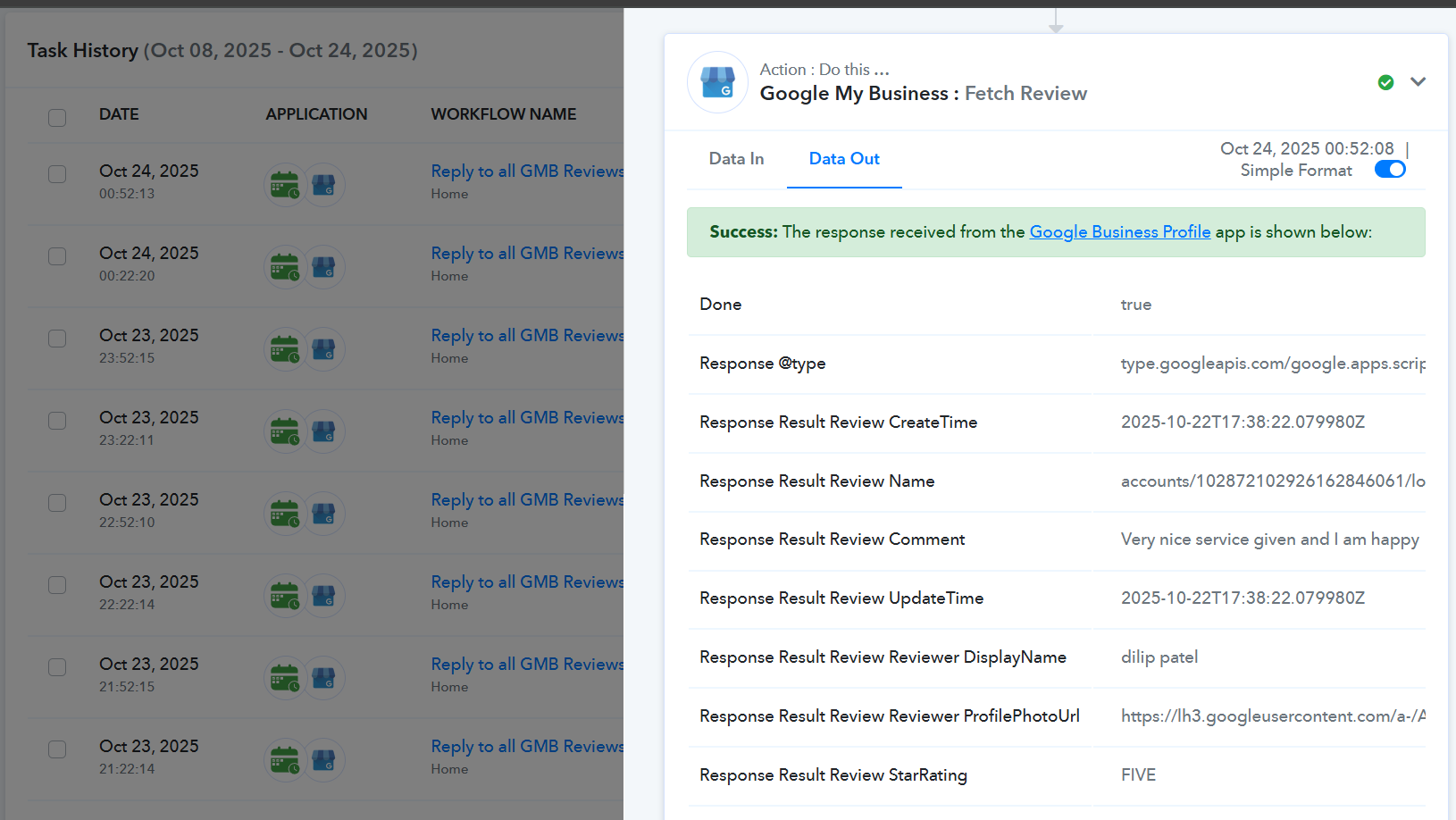Image resolution: width=1456 pixels, height=820 pixels.
Task: Click the scheduler icon in the Oct 23 23:52:15 row
Action: click(x=285, y=350)
